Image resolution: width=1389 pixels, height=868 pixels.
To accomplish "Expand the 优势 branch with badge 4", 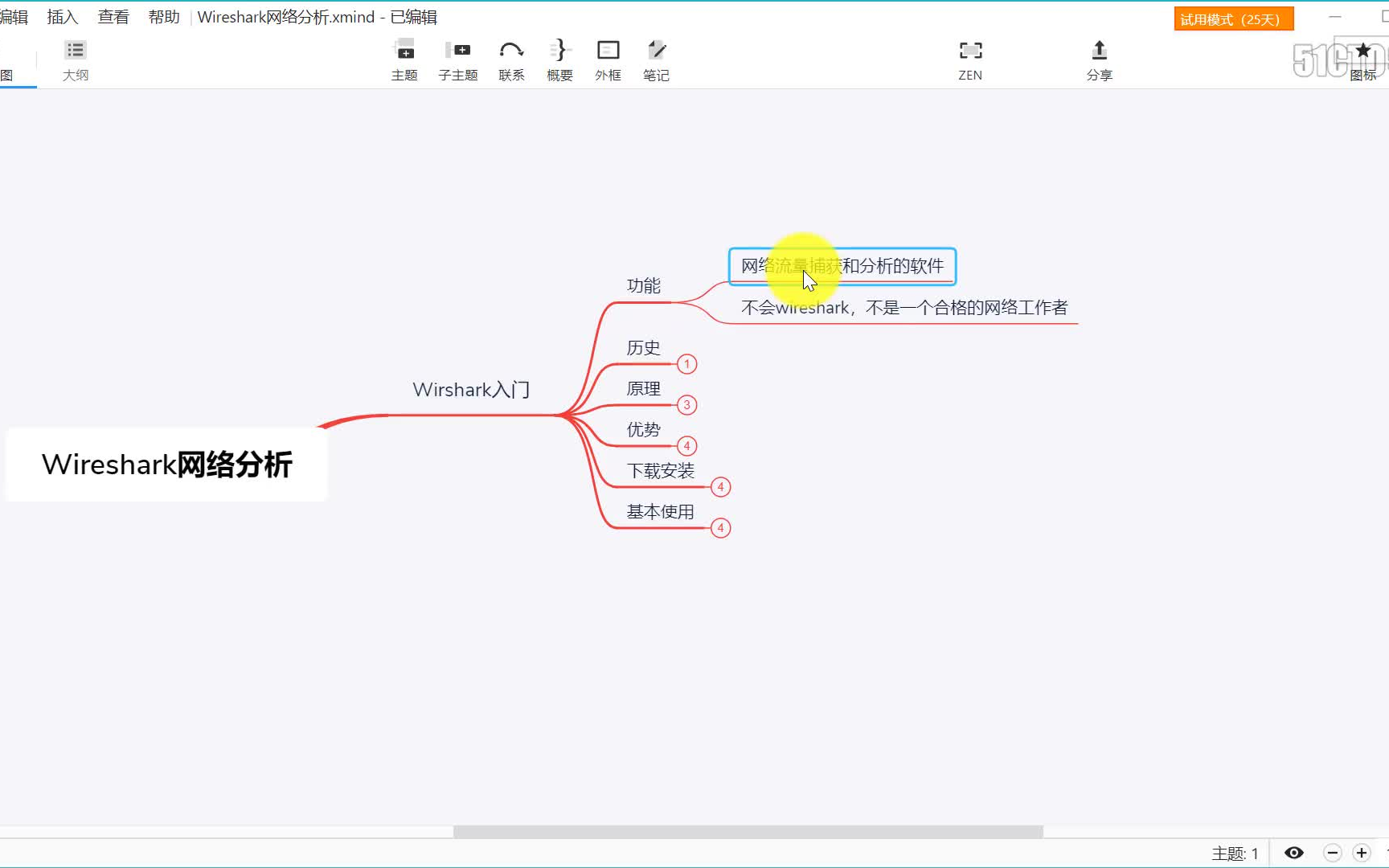I will tap(686, 446).
